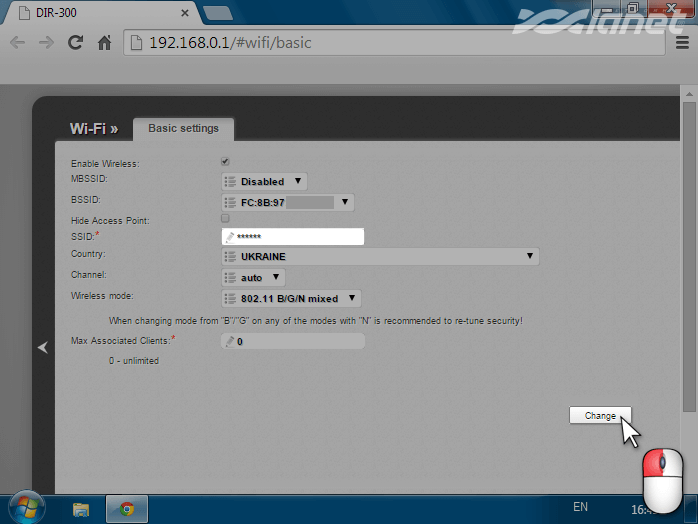The height and width of the screenshot is (524, 698).
Task: Open the Chrome menu icon
Action: (x=683, y=43)
